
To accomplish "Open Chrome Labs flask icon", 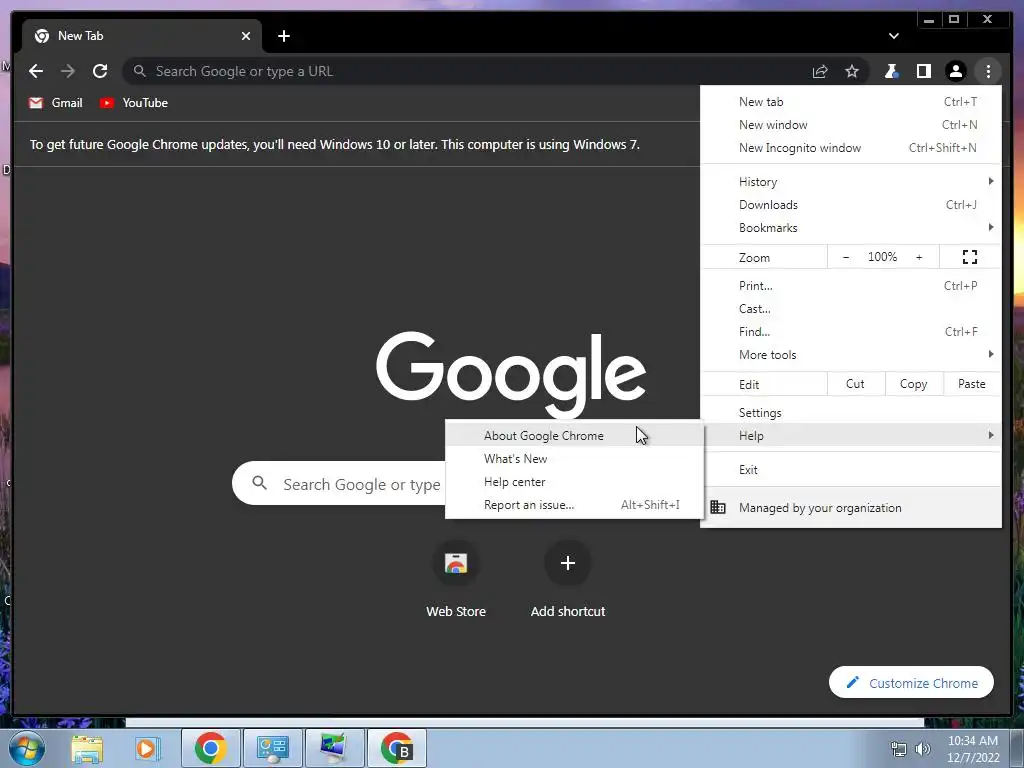I will pos(891,71).
